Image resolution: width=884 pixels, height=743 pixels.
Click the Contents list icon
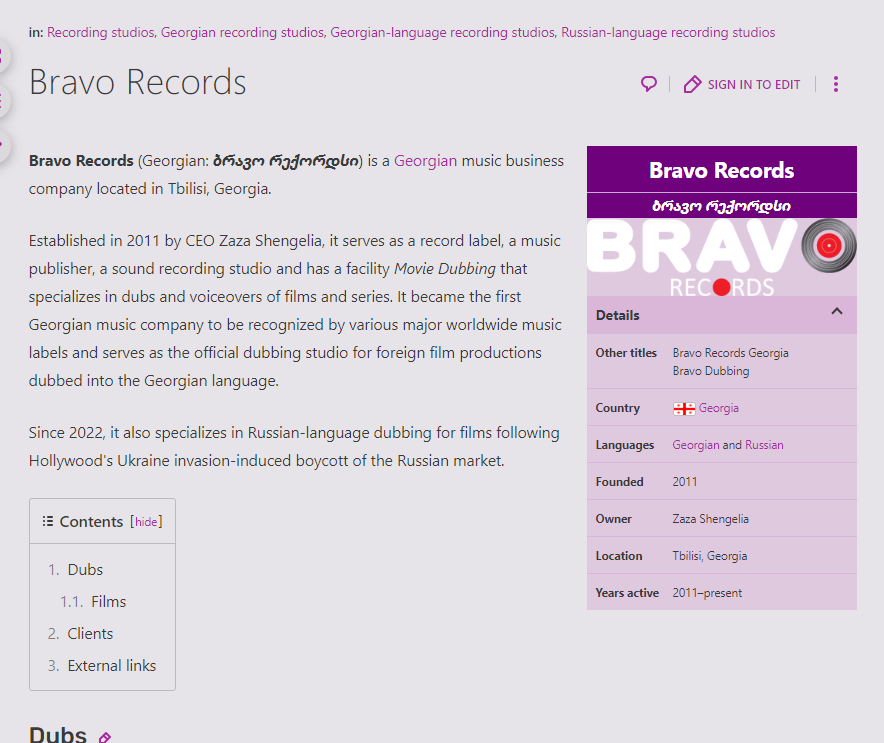48,521
